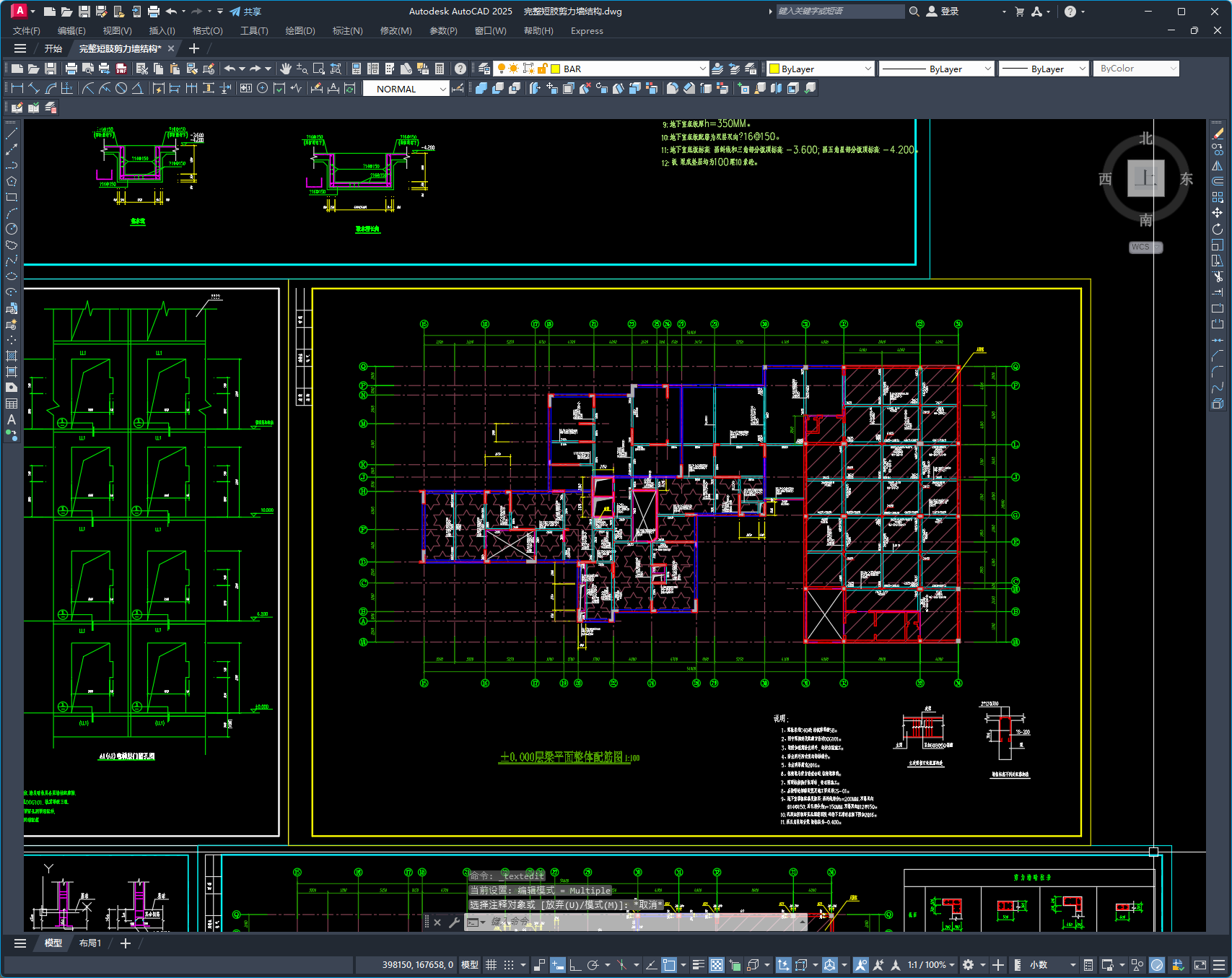Click the Share paper-plane icon
This screenshot has height=978, width=1232.
[x=235, y=12]
